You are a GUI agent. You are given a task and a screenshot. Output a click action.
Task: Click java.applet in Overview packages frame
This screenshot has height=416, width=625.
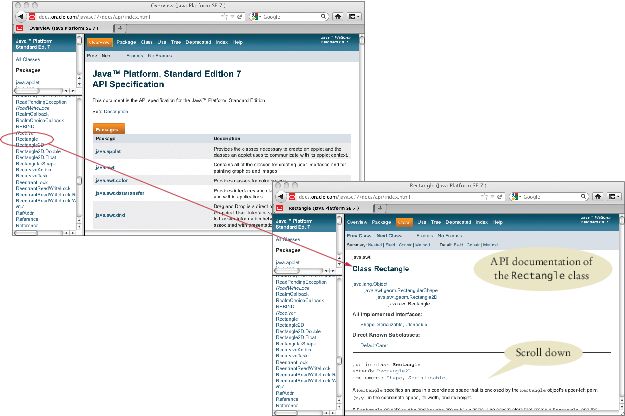click(x=28, y=82)
